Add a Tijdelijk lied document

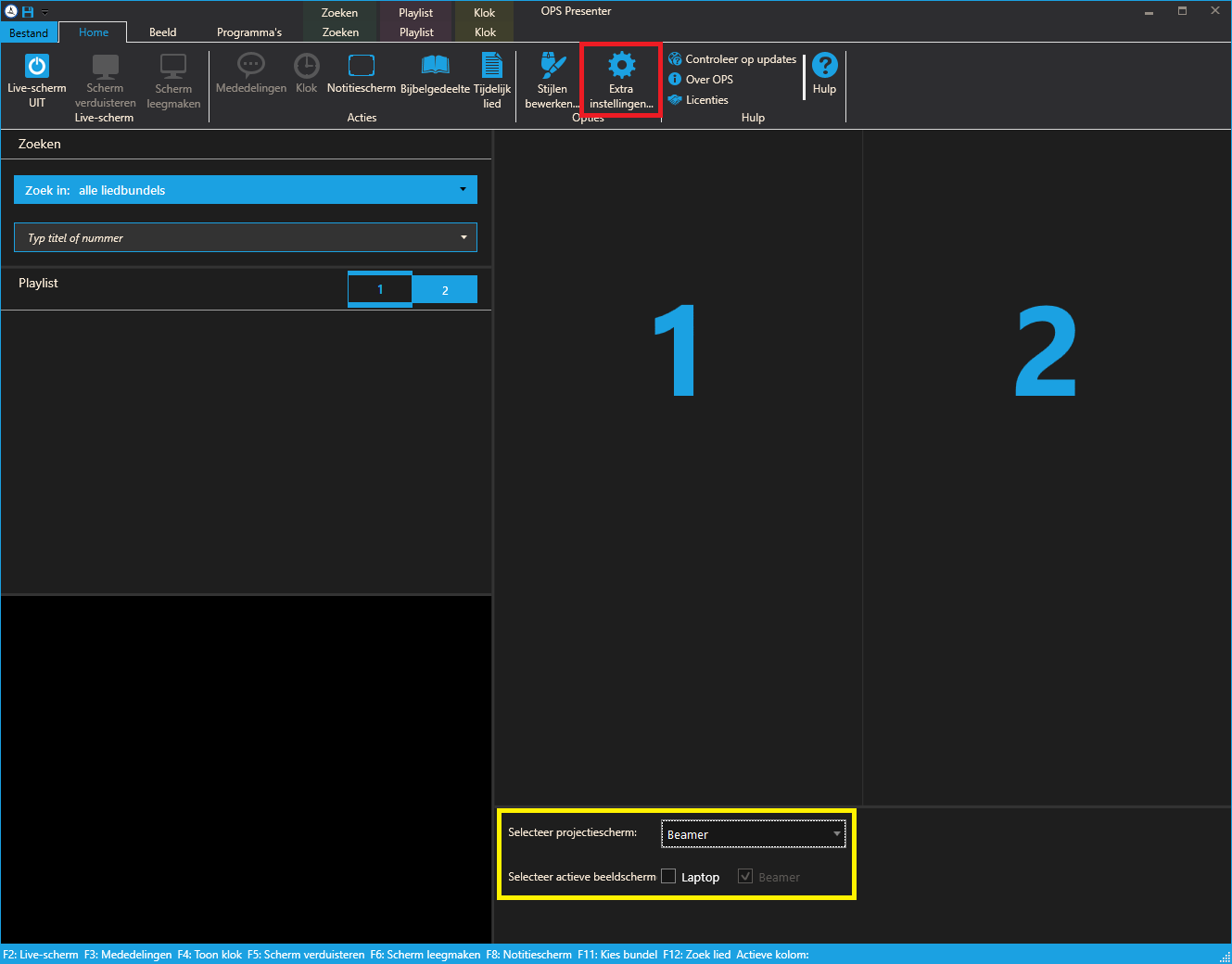click(x=492, y=65)
